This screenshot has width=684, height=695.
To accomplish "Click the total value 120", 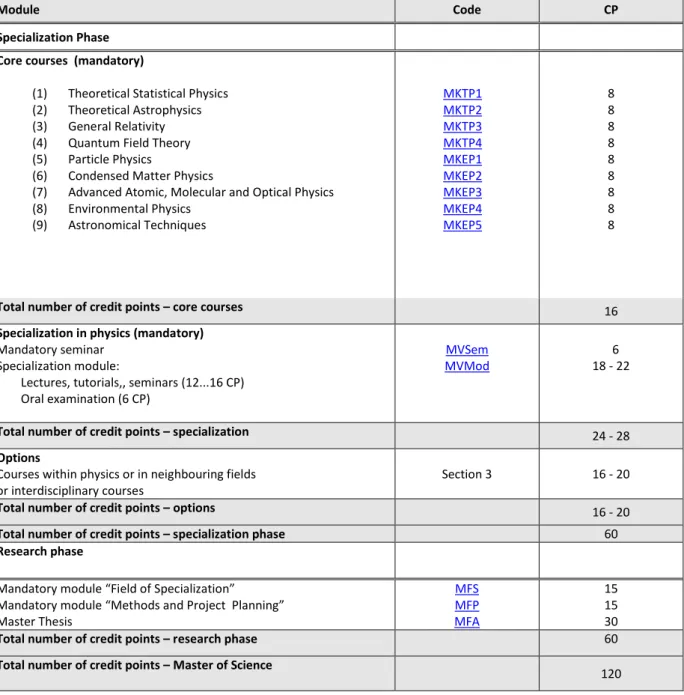I will coord(611,674).
